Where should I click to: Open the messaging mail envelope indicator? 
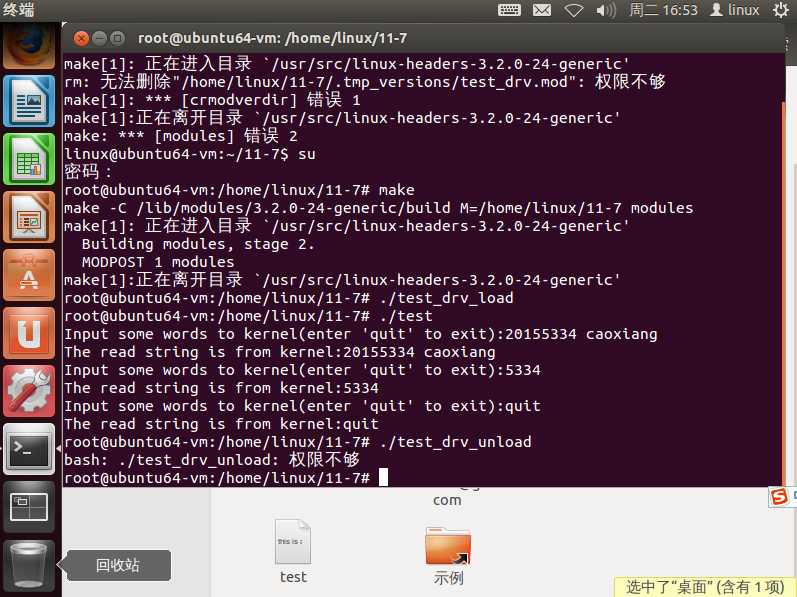[542, 10]
